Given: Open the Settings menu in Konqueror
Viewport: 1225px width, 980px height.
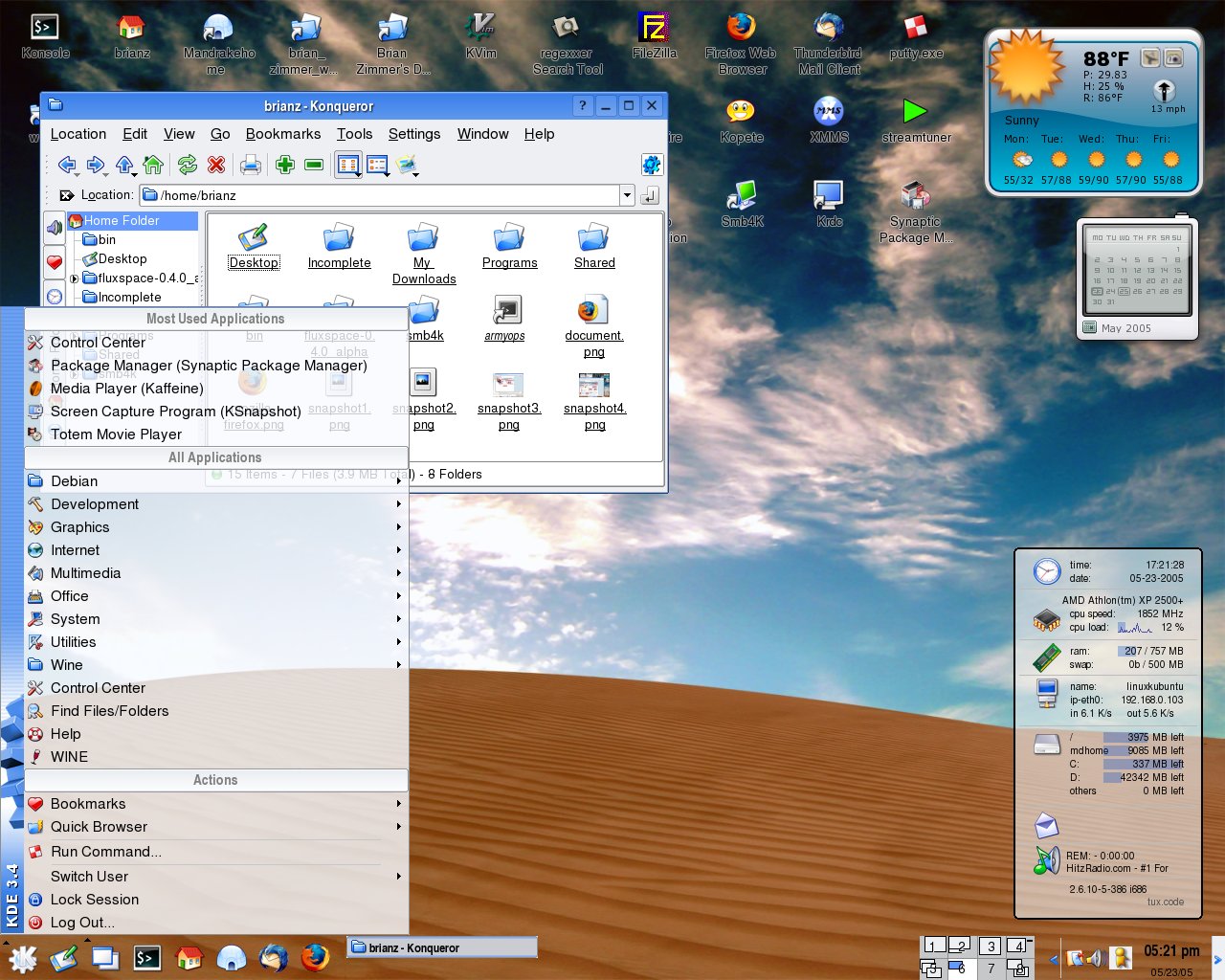Looking at the screenshot, I should 413,134.
